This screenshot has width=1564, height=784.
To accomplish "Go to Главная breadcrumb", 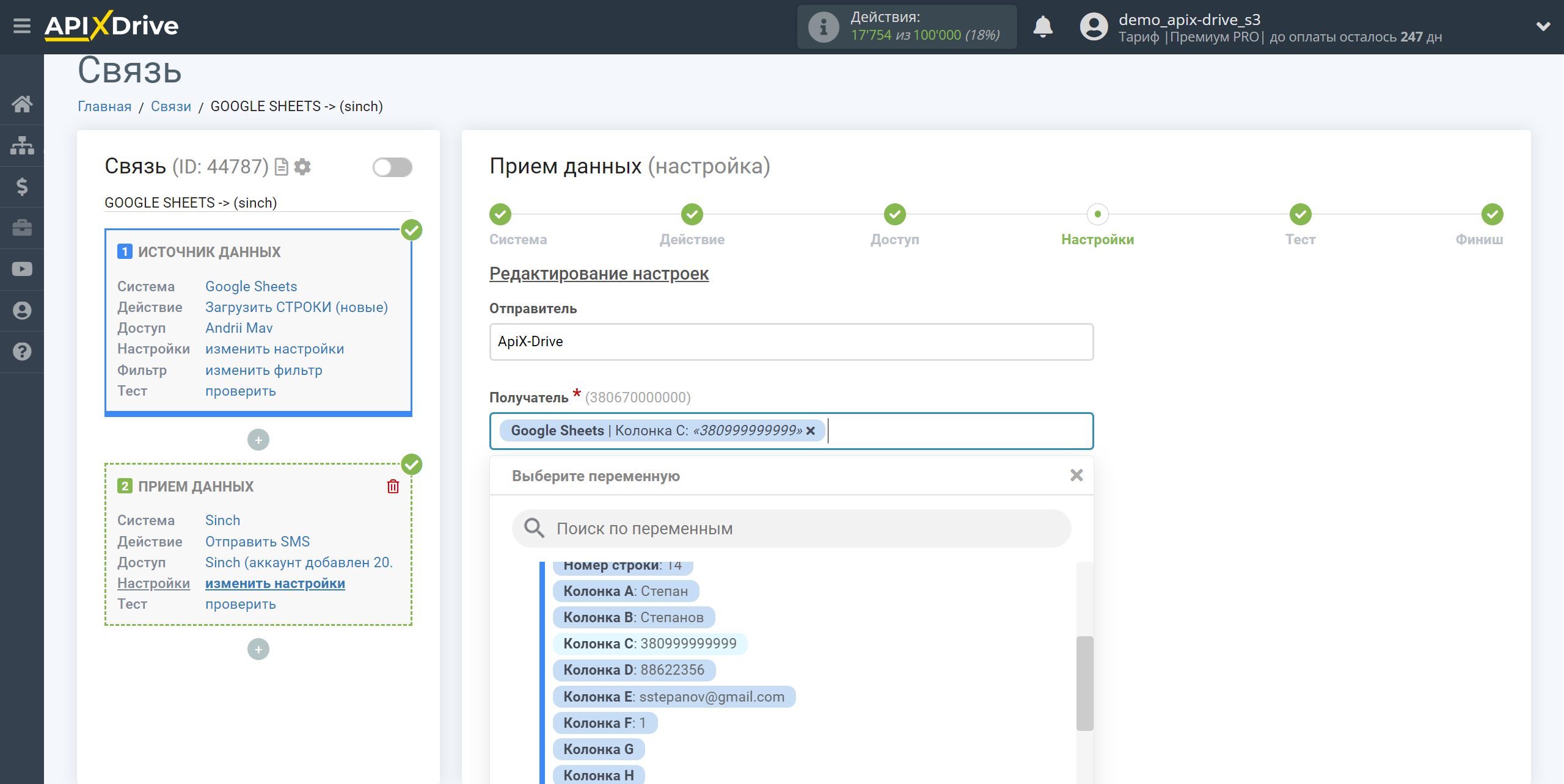I will point(104,106).
